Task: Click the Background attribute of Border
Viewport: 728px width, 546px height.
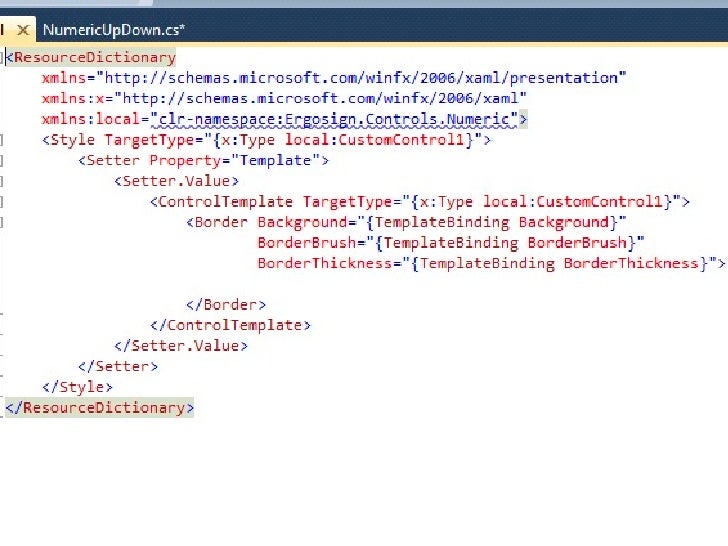Action: (302, 222)
